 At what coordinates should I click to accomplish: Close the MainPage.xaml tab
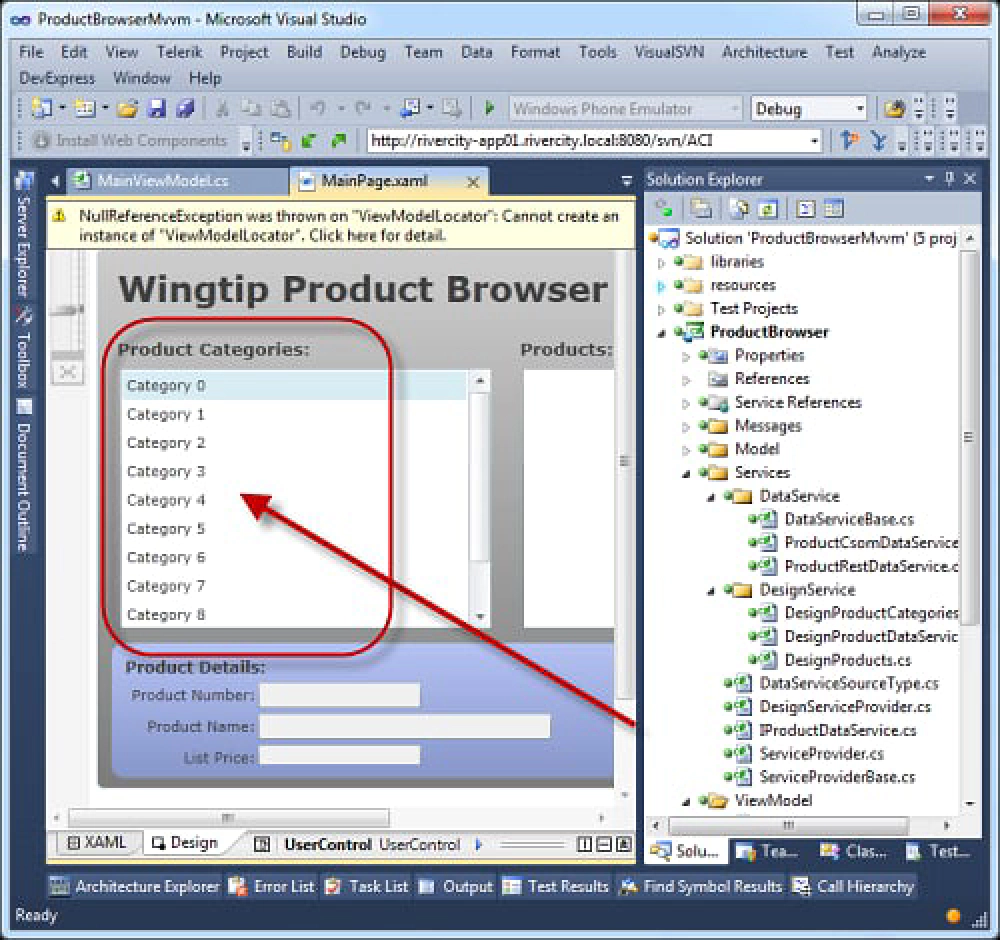click(x=473, y=182)
